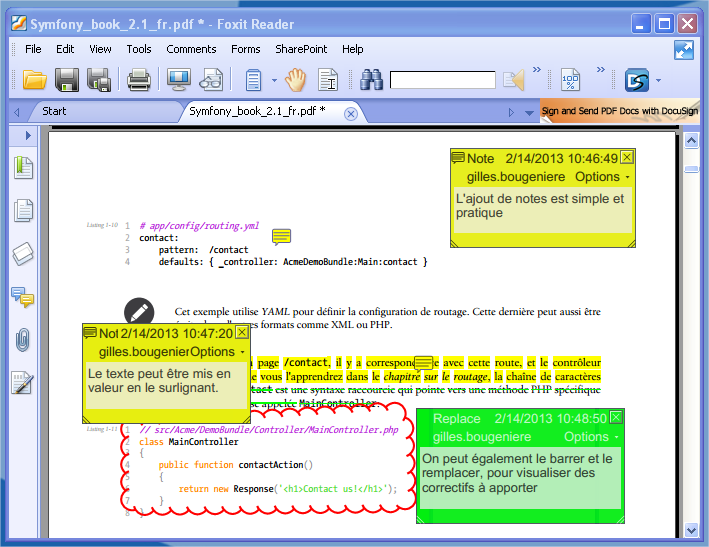The width and height of the screenshot is (709, 547).
Task: Open the File menu
Action: (x=33, y=49)
